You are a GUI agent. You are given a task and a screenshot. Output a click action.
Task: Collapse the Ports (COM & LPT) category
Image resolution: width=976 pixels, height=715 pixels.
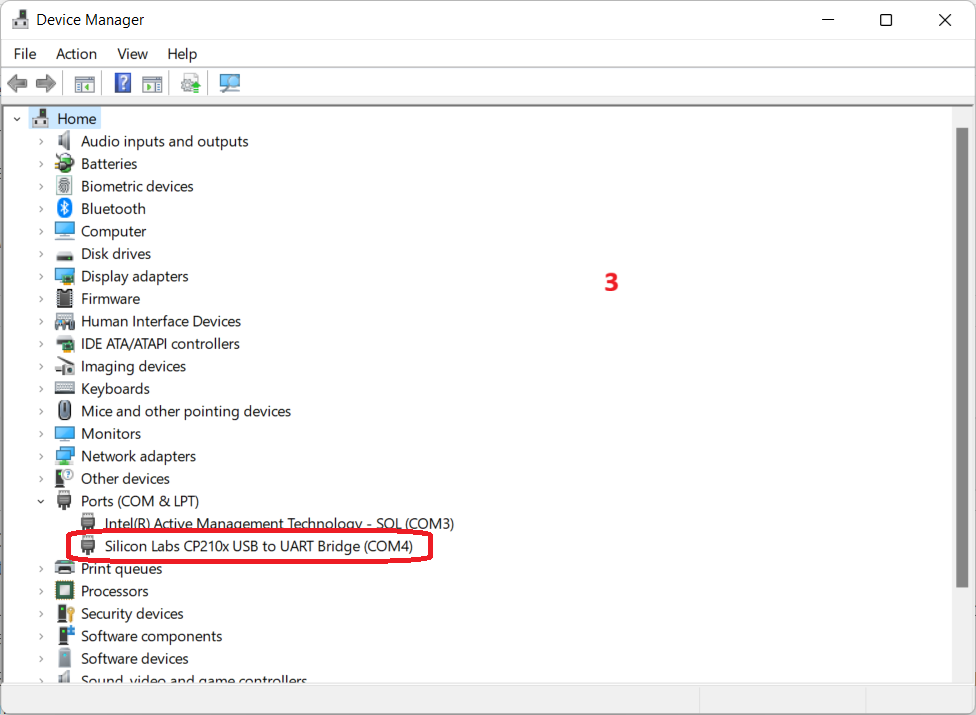click(41, 500)
